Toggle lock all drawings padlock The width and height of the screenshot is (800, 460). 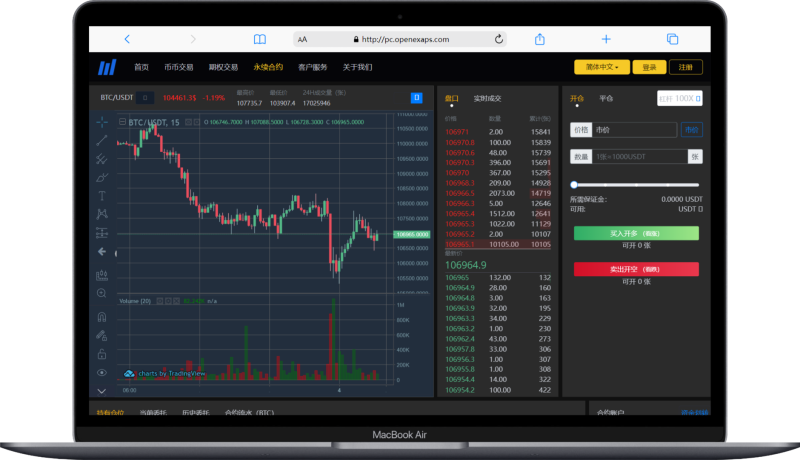(102, 354)
